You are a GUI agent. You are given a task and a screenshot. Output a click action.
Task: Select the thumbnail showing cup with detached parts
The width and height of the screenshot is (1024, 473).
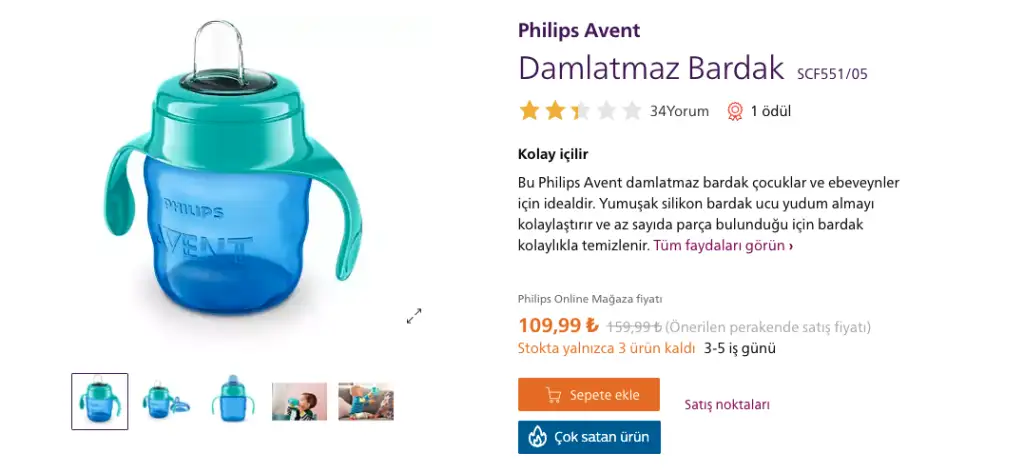(167, 401)
